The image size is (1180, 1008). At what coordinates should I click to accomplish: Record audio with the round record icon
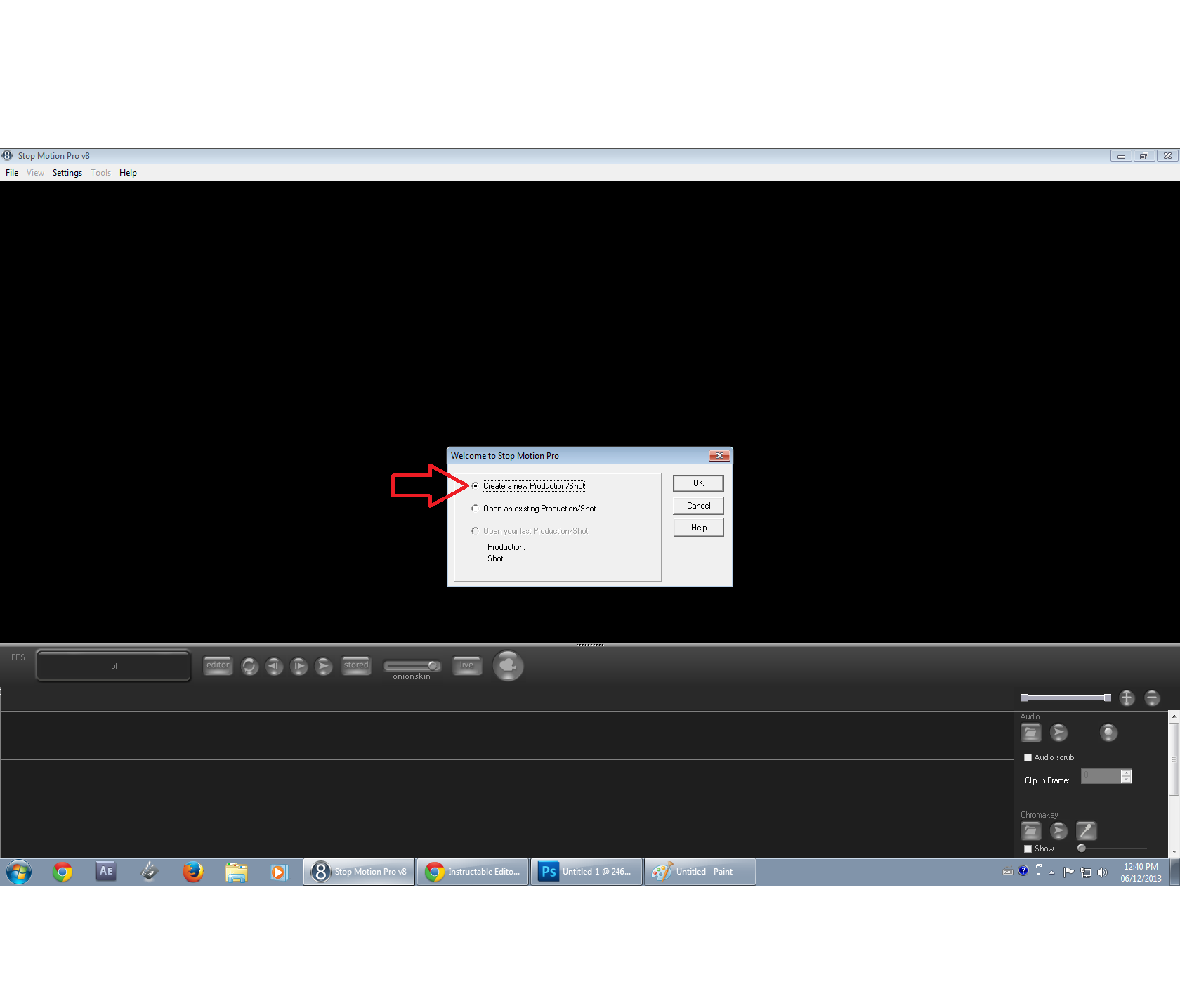pos(1108,733)
